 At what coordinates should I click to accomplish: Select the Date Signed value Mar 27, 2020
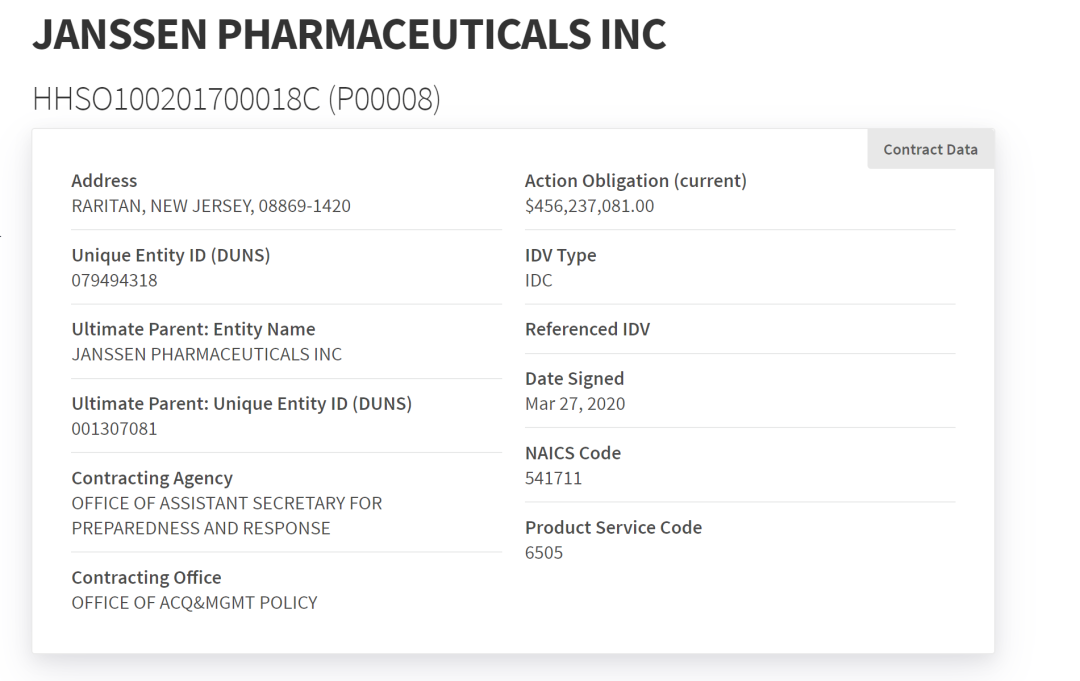(575, 404)
